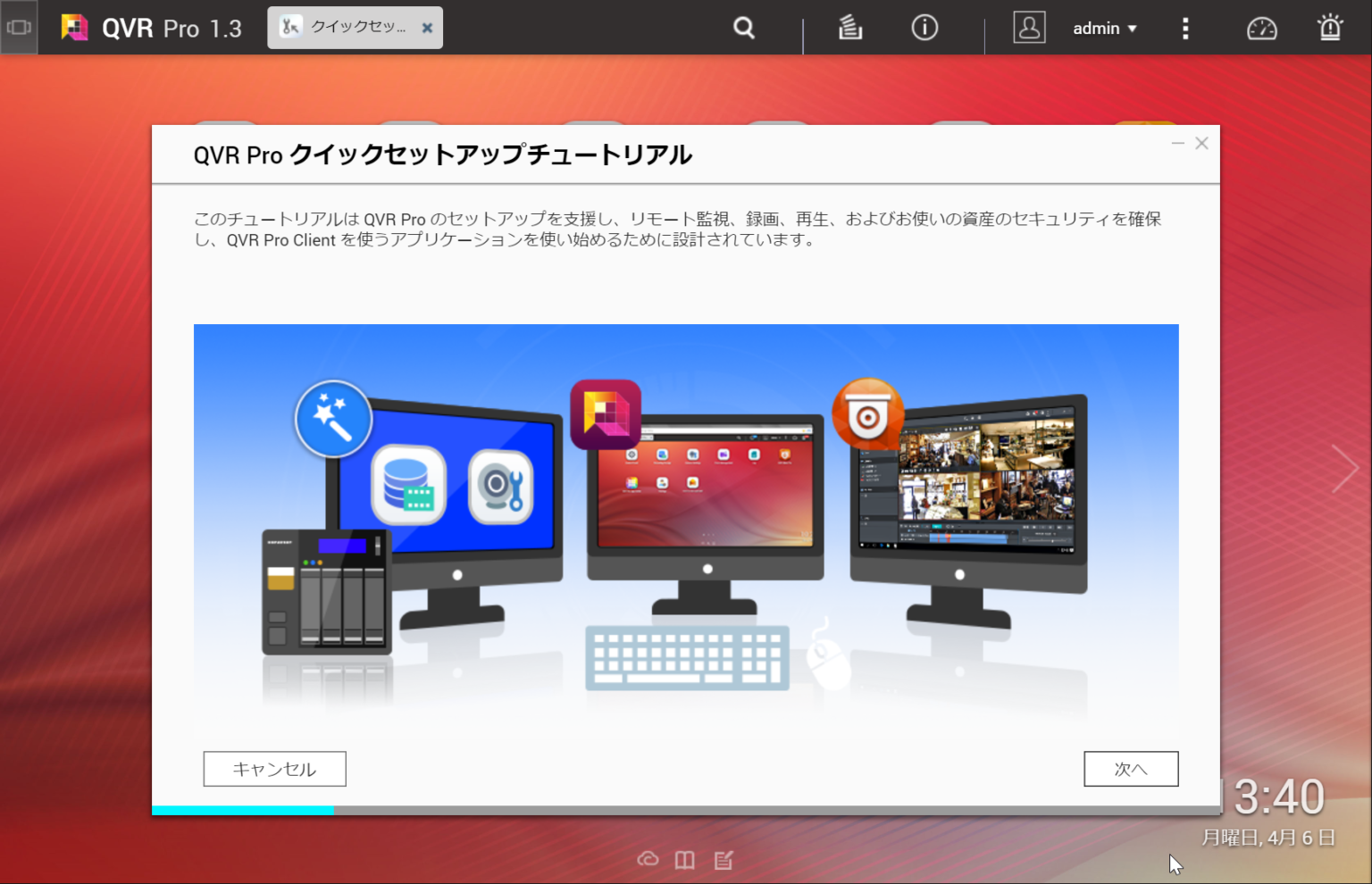This screenshot has height=884, width=1372.
Task: Open the search magnifier icon
Action: point(744,29)
